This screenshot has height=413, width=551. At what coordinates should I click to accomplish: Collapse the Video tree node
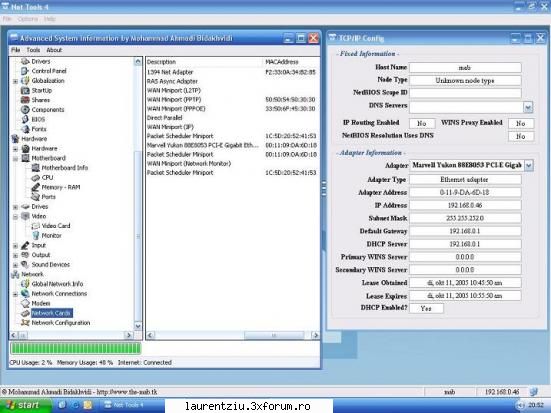pos(15,217)
